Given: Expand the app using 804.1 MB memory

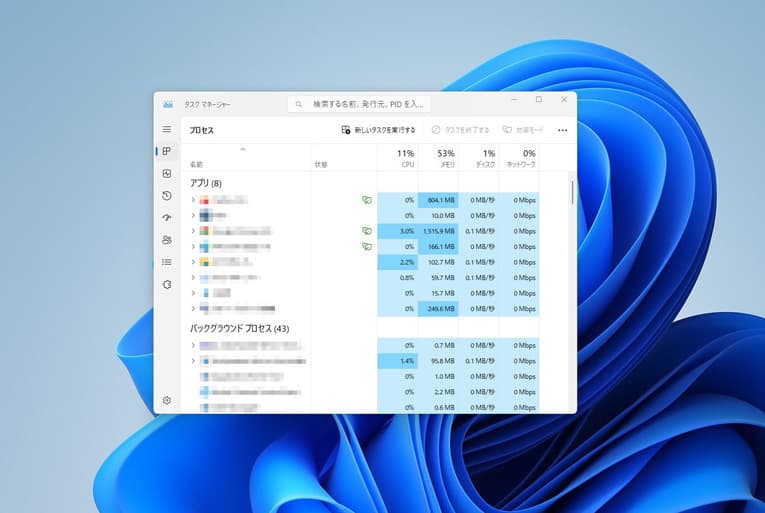Looking at the screenshot, I should click(193, 200).
